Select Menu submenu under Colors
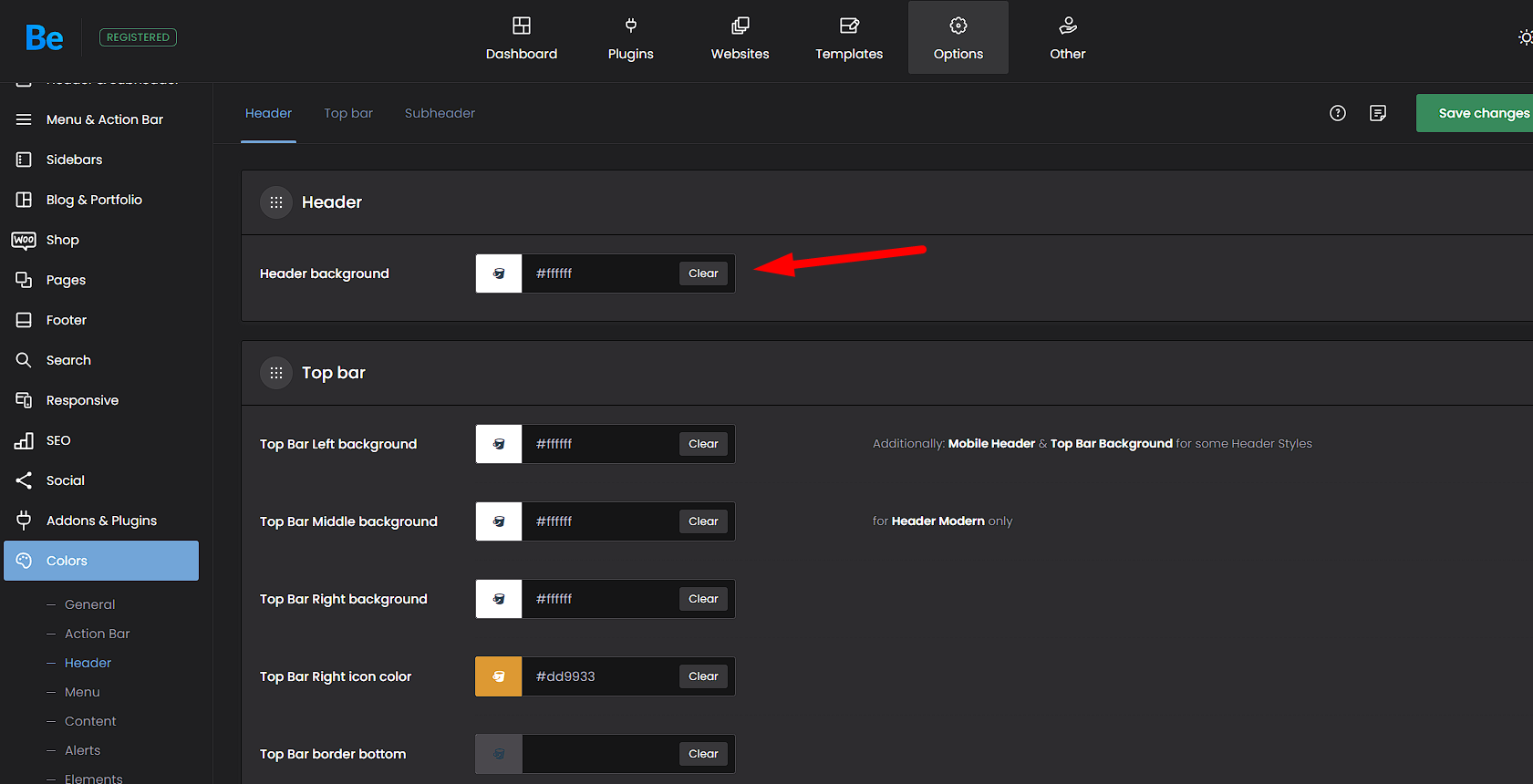 (82, 692)
